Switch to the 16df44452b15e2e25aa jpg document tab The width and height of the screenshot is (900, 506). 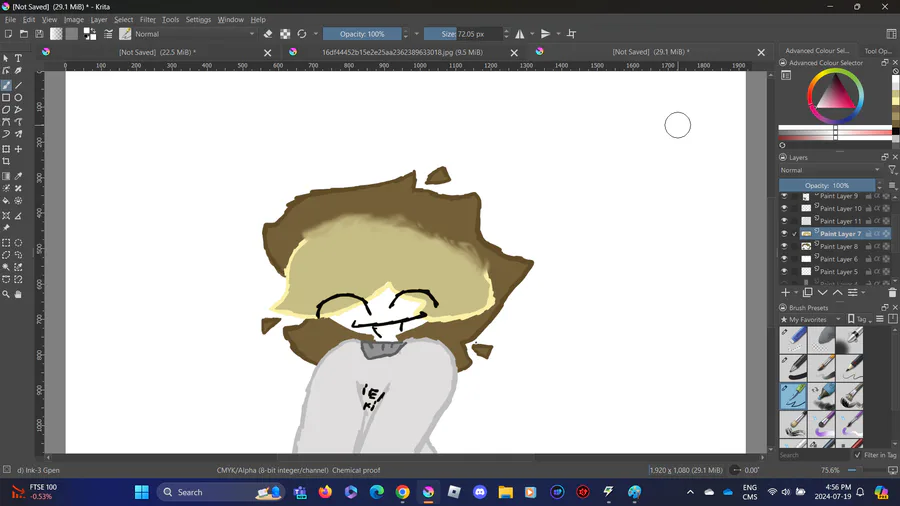402,52
